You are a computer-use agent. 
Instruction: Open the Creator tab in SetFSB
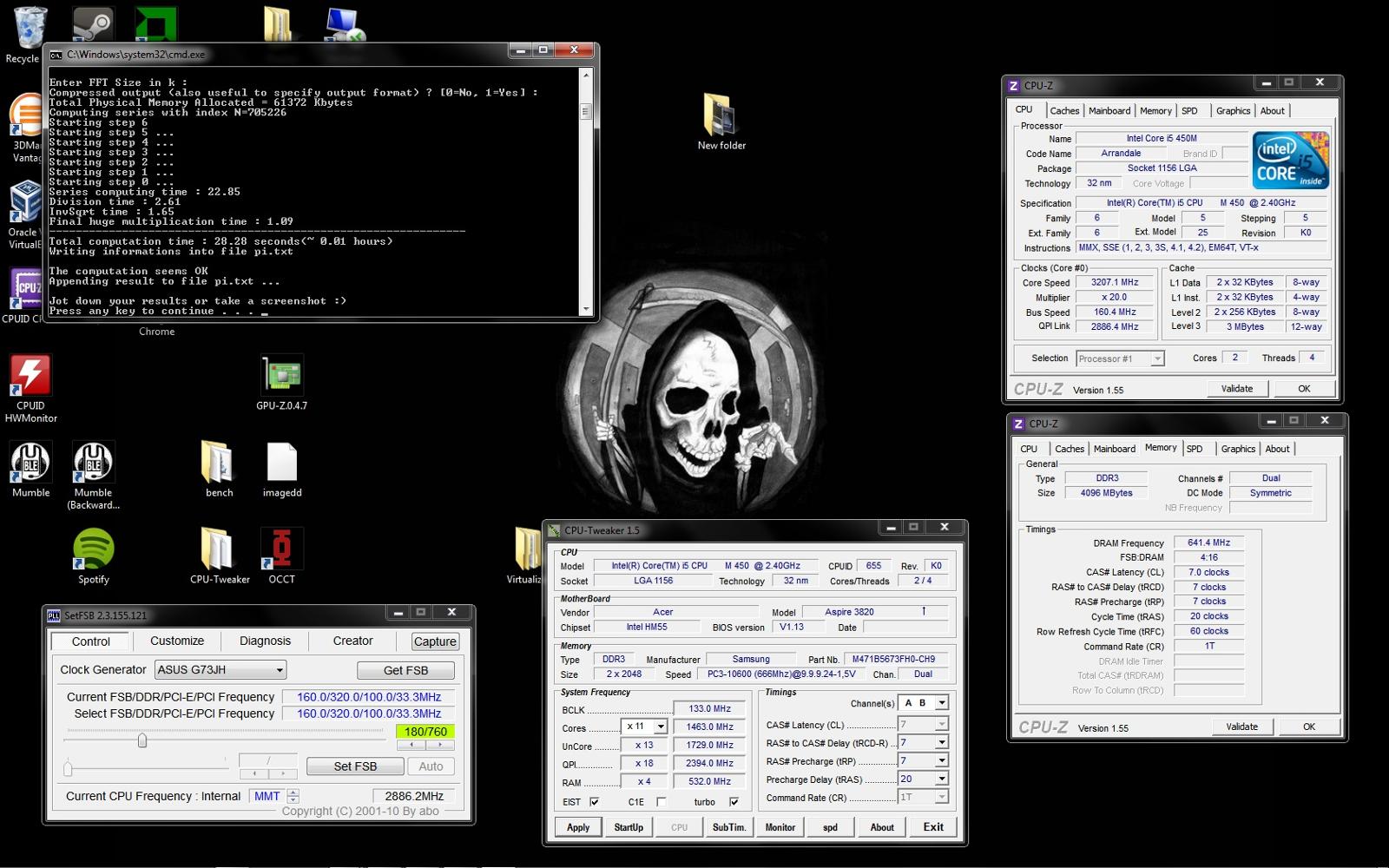352,641
